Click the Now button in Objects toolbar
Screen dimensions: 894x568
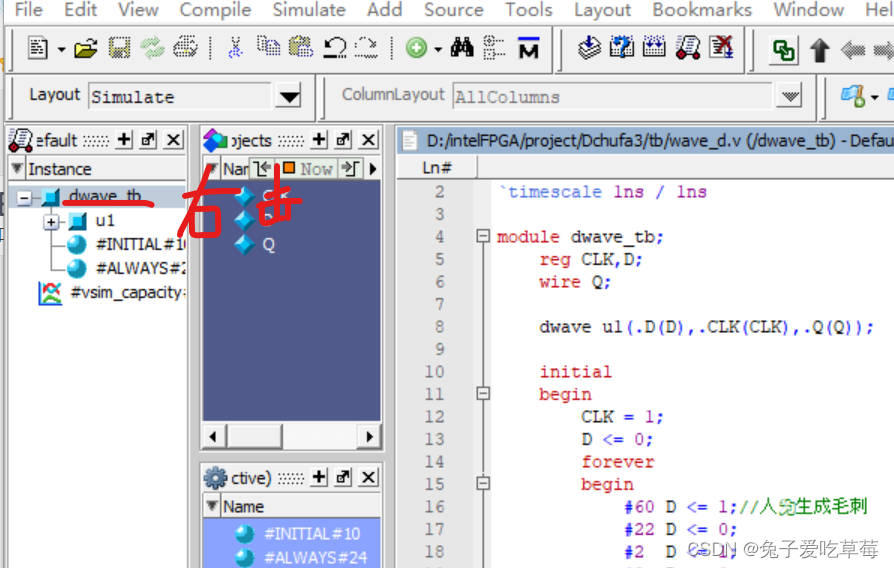[308, 169]
